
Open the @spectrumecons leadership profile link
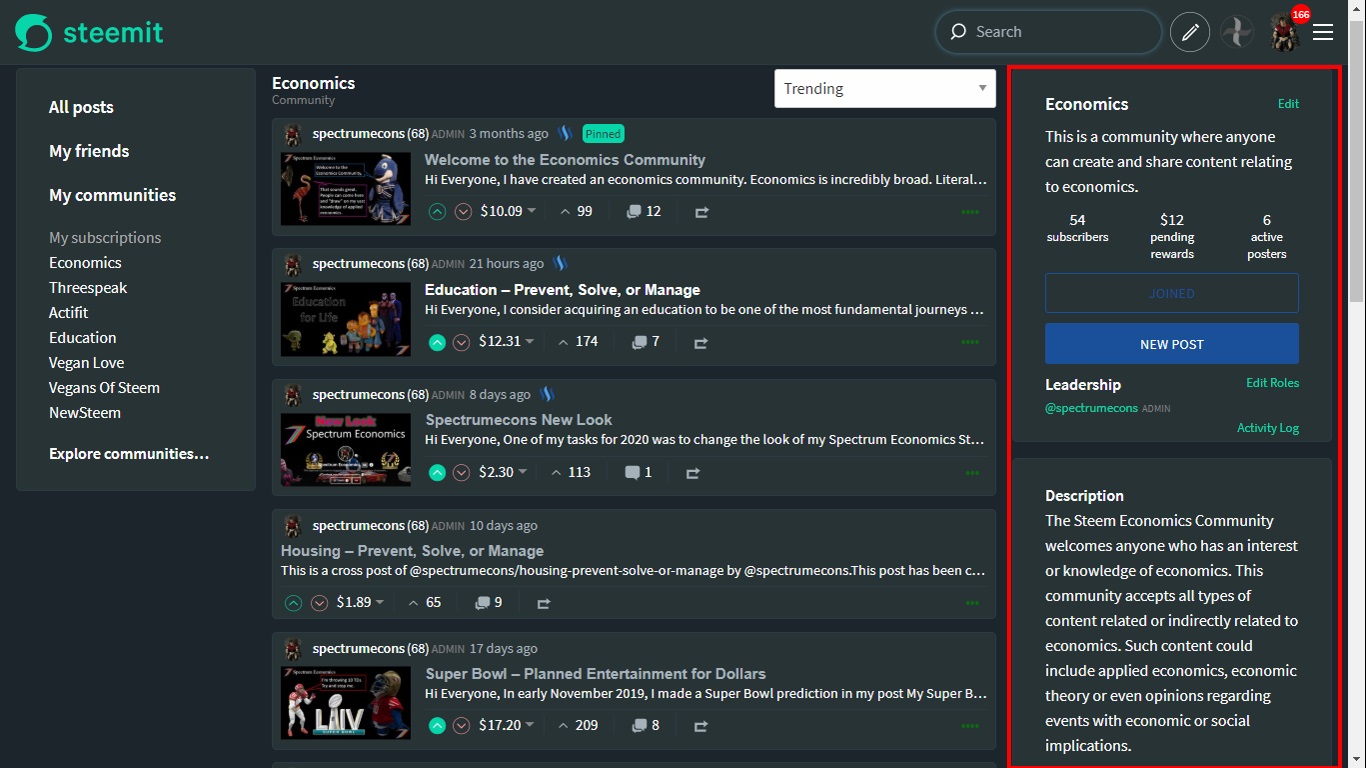point(1092,408)
